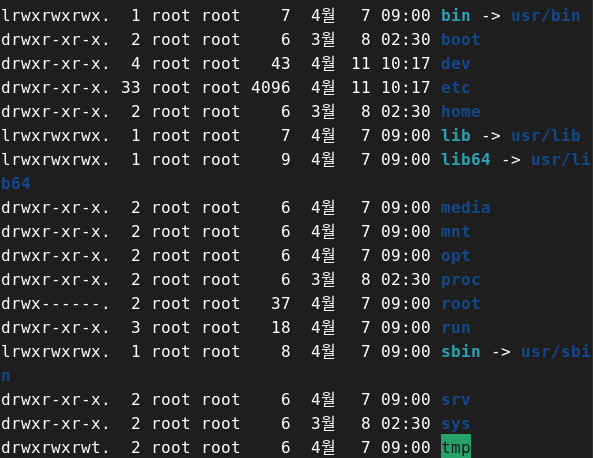Click the bin symlink name
The height and width of the screenshot is (458, 593).
click(456, 16)
